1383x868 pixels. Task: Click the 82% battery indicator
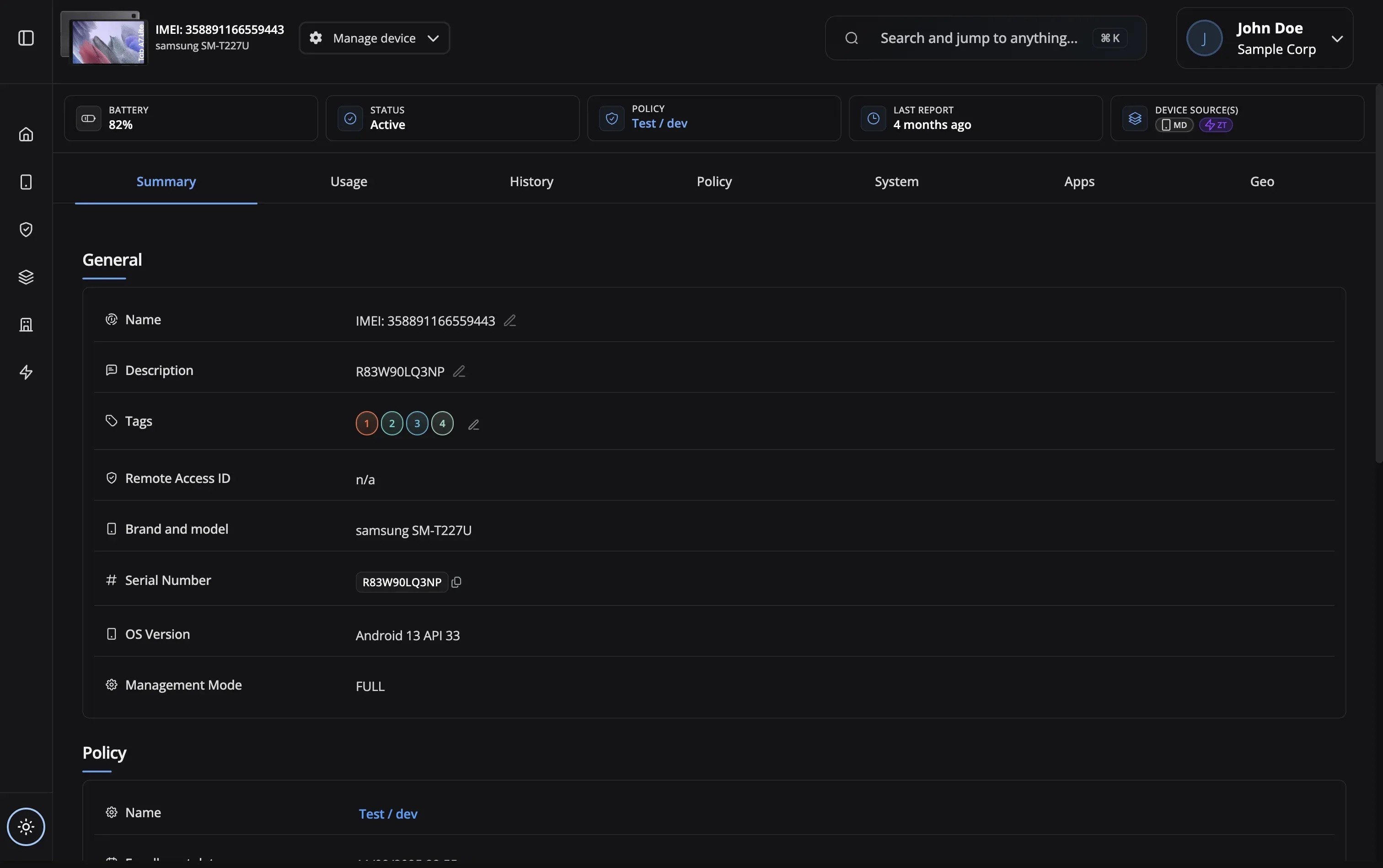click(x=121, y=124)
